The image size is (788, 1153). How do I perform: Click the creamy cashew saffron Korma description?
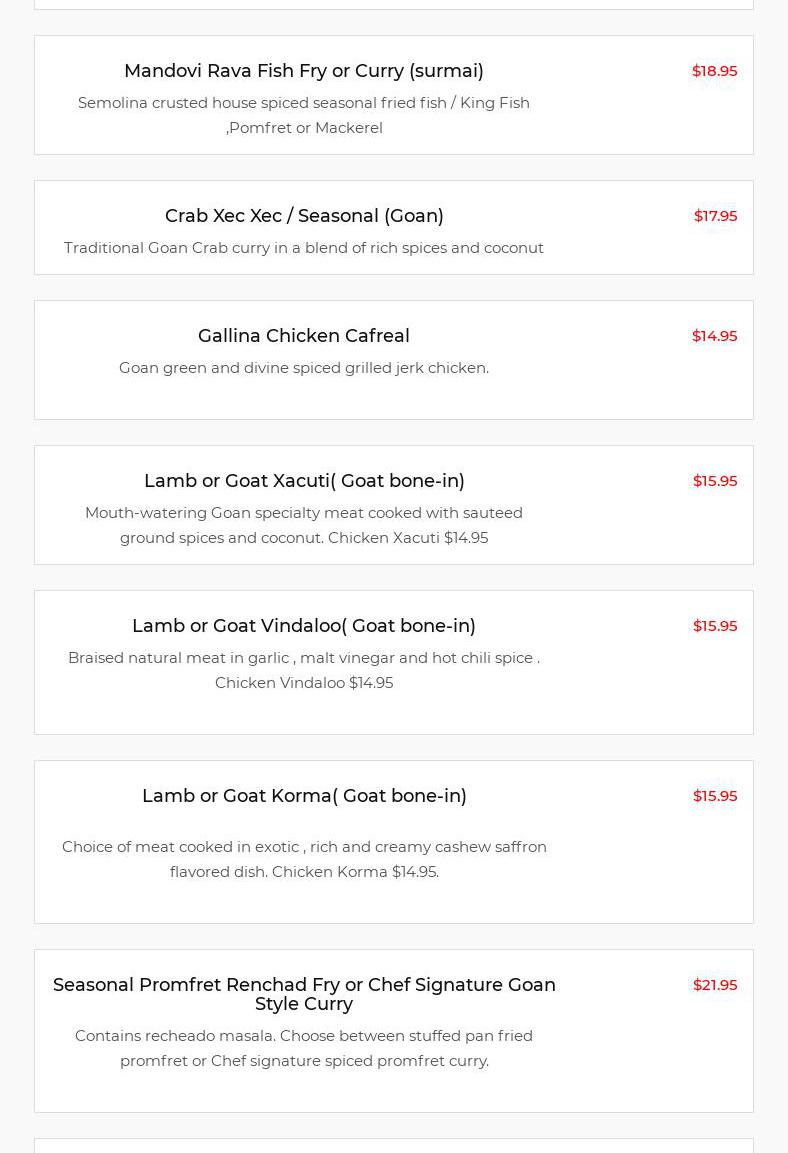coord(303,859)
